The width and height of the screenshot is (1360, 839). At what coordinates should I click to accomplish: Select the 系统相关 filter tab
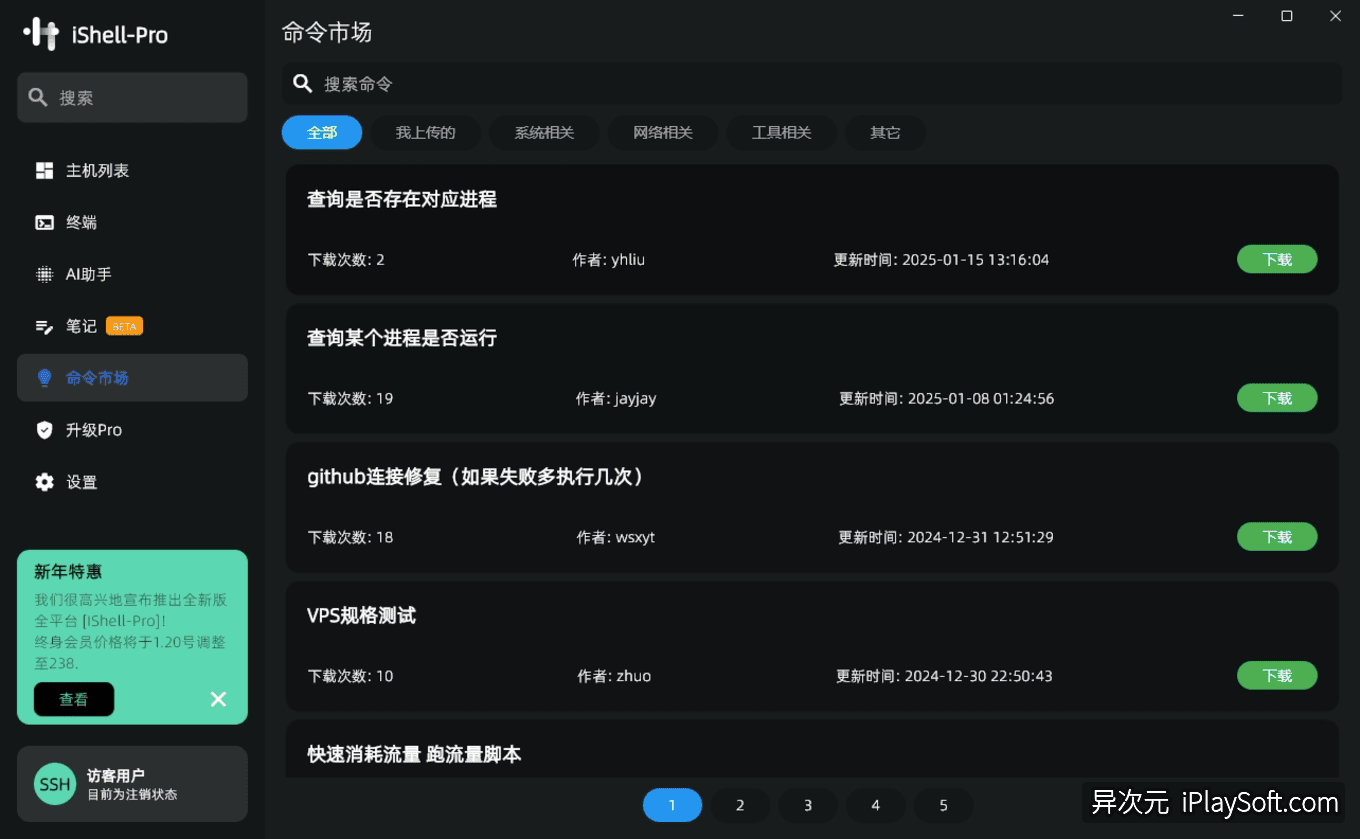pyautogui.click(x=544, y=132)
